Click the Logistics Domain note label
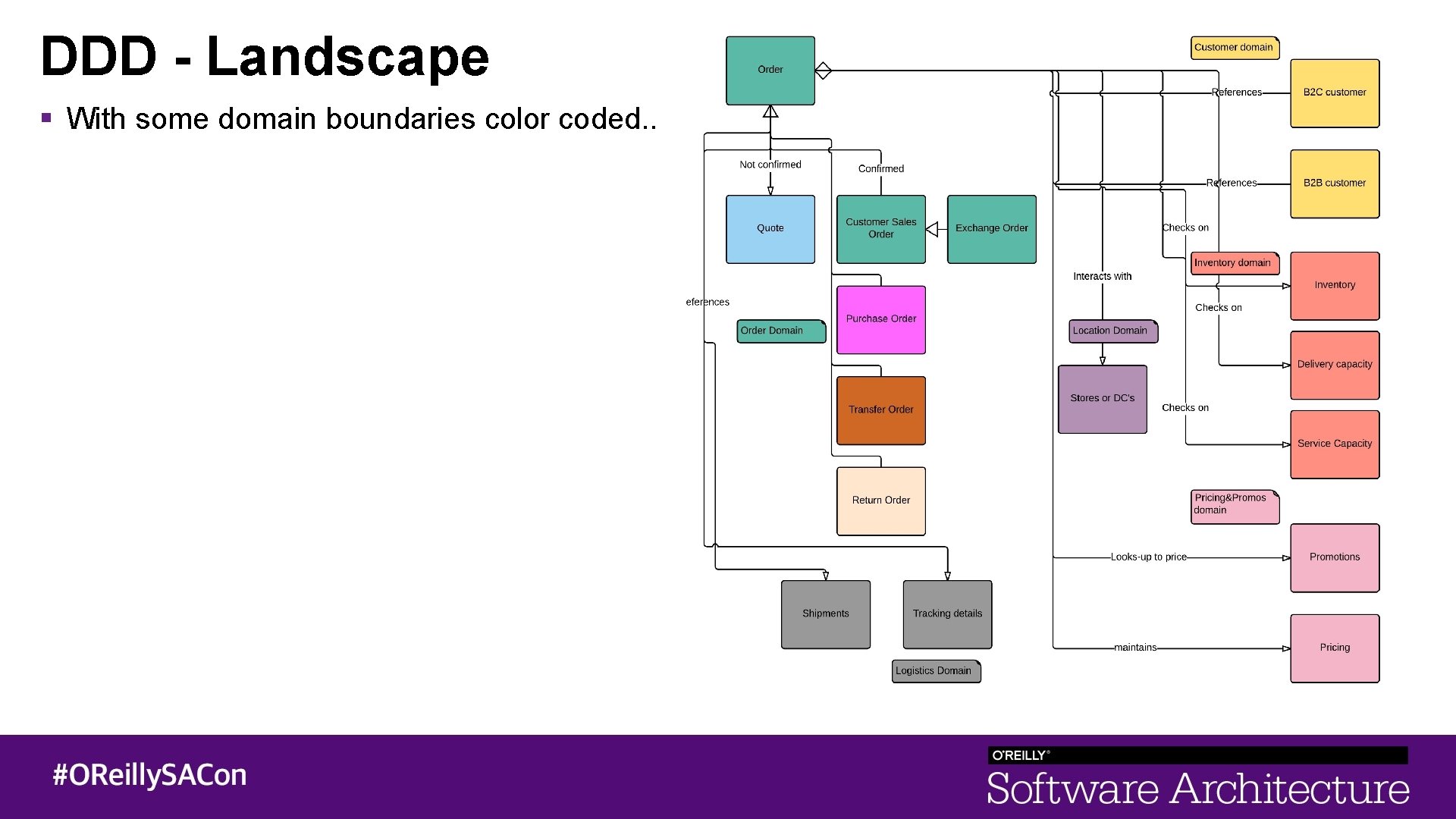 coord(936,671)
